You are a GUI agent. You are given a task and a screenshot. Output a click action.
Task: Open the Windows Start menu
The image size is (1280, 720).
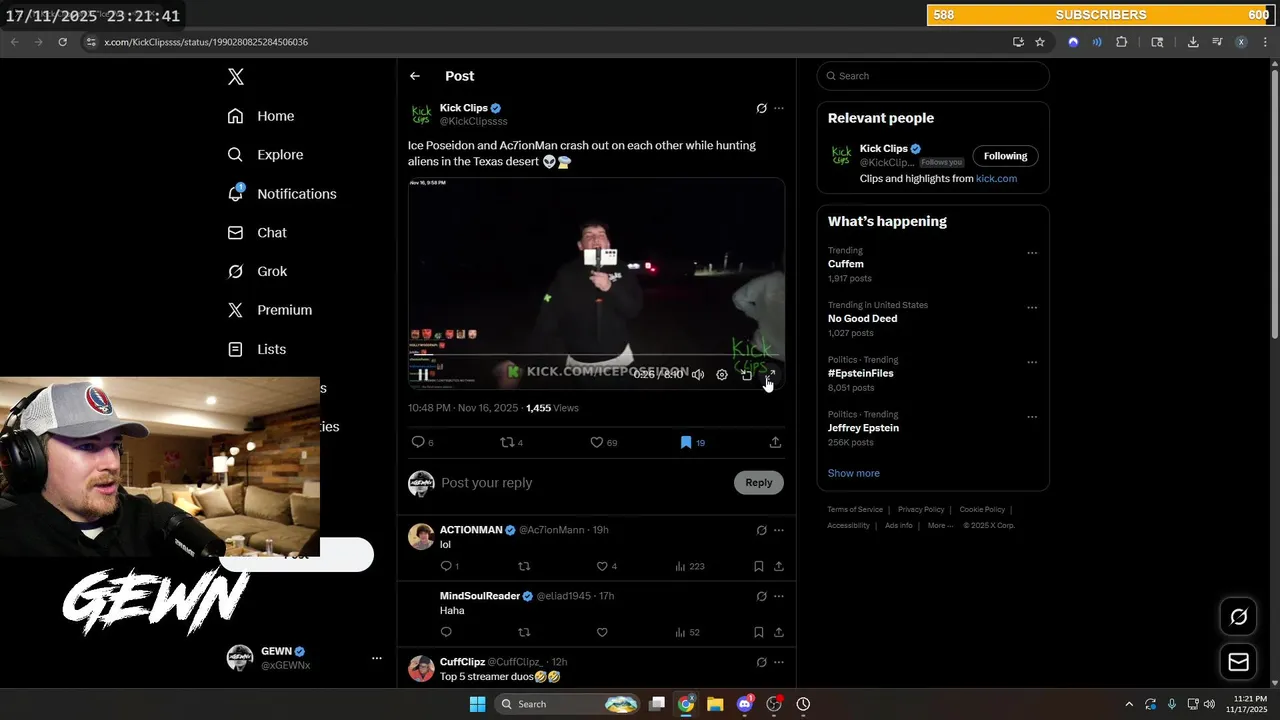click(x=478, y=704)
